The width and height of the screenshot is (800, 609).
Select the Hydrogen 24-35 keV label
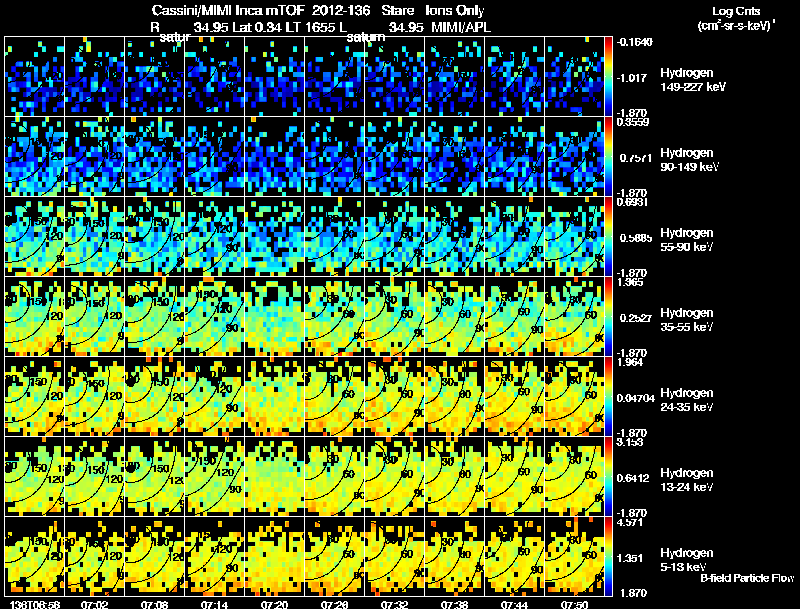point(687,399)
